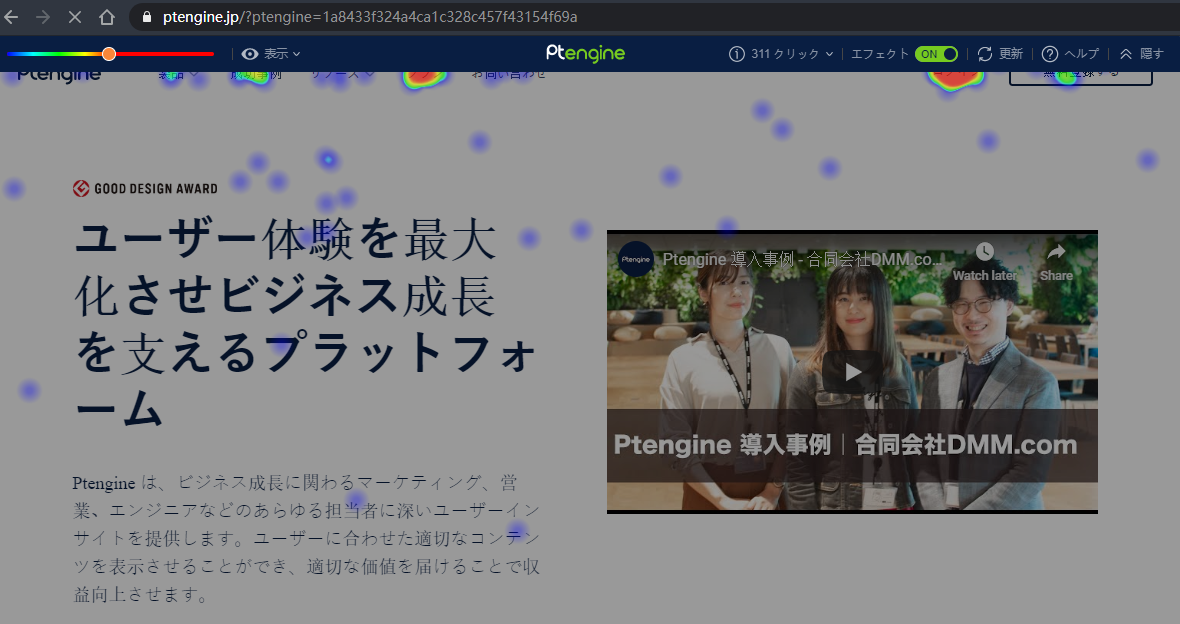This screenshot has height=624, width=1180.
Task: Open the browser home page icon
Action: [x=107, y=17]
